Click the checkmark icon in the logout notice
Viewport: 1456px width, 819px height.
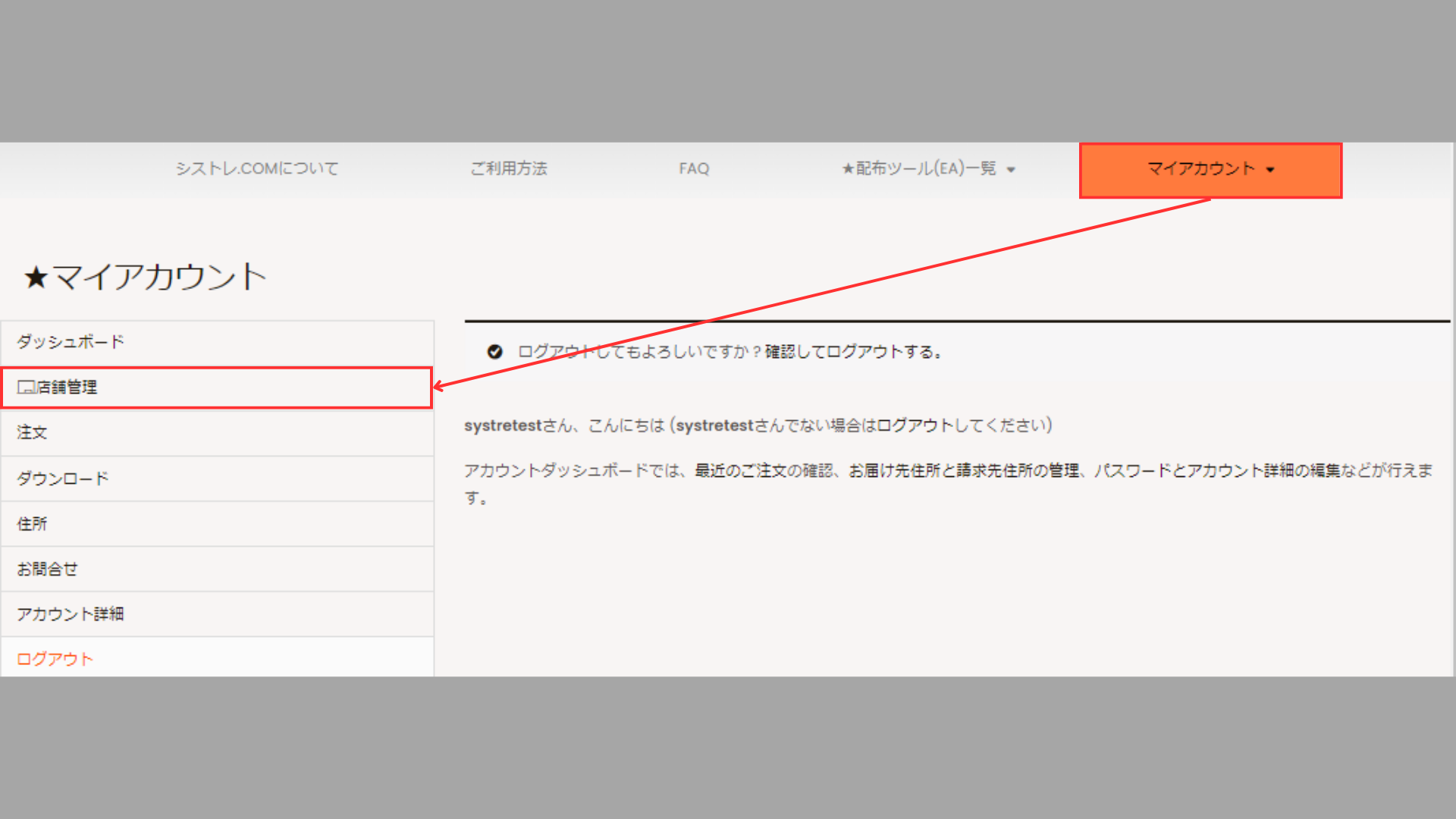pyautogui.click(x=495, y=352)
